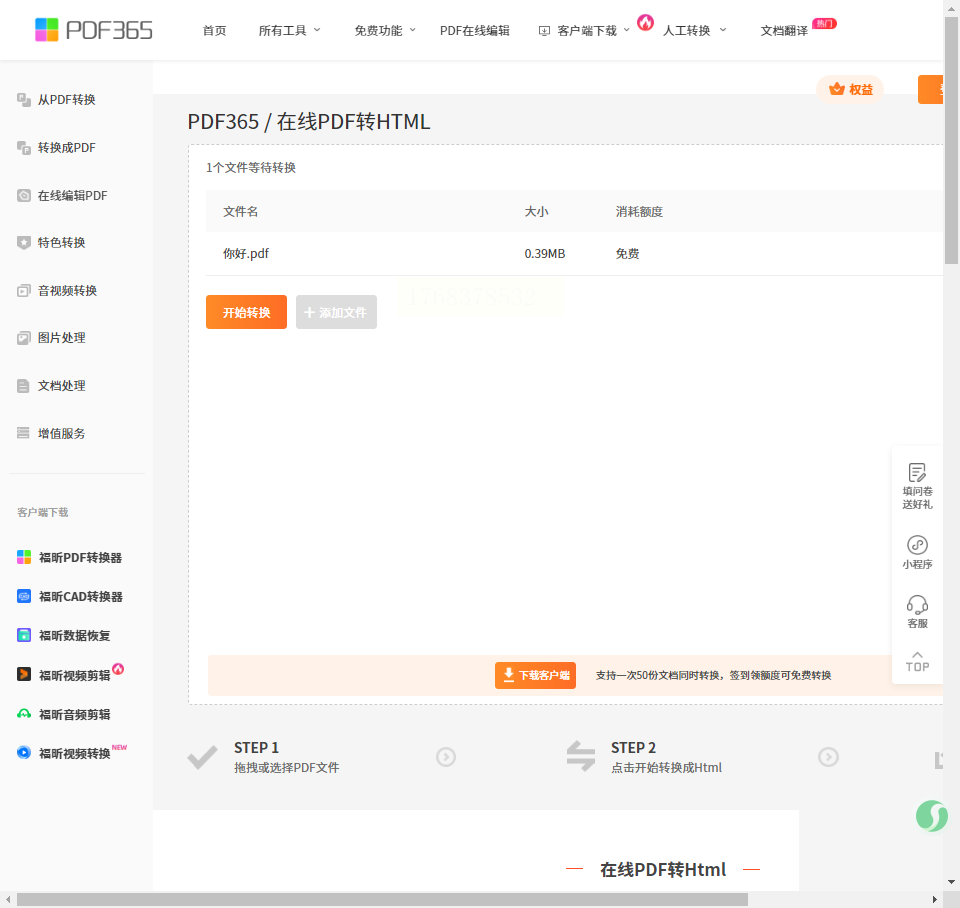Go to the 首页 menu item
Image resolution: width=960 pixels, height=908 pixels.
point(214,31)
